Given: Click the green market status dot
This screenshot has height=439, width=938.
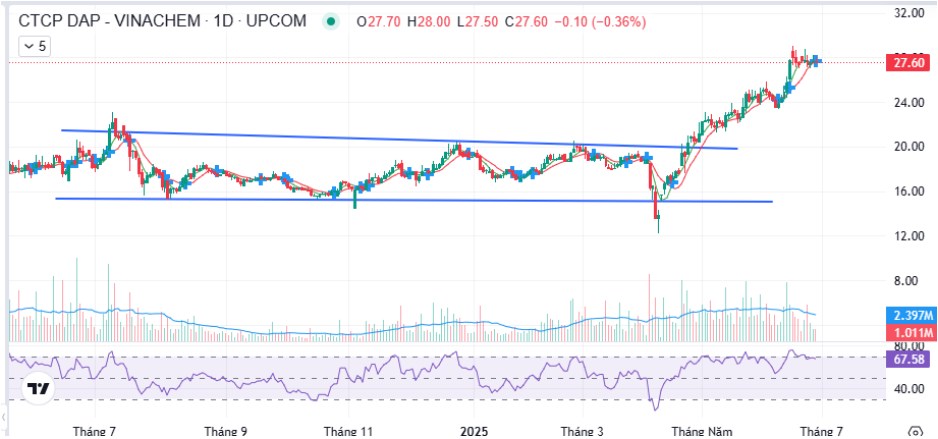Looking at the screenshot, I should tap(330, 22).
